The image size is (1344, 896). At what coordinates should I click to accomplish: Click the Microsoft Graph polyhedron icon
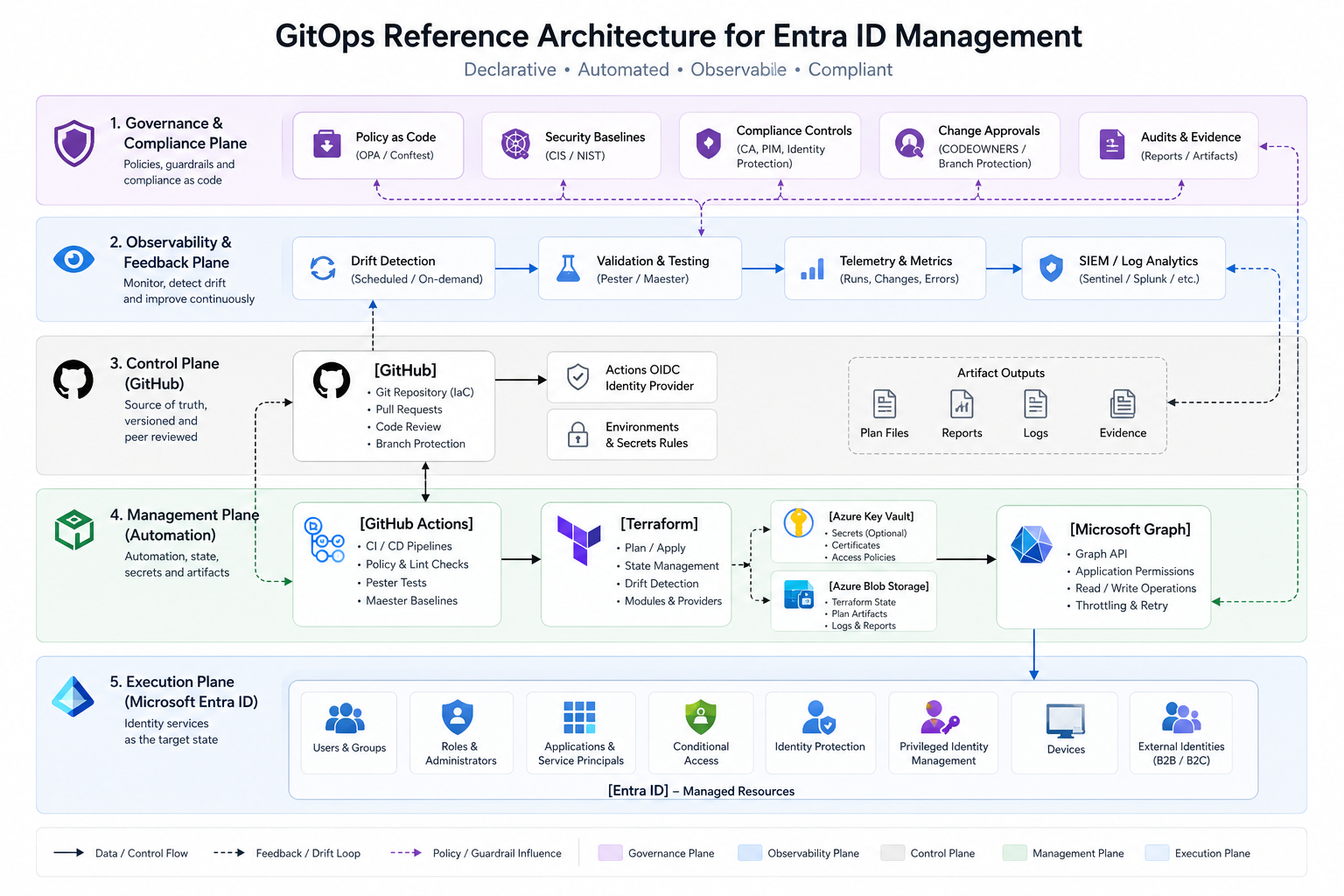1032,545
